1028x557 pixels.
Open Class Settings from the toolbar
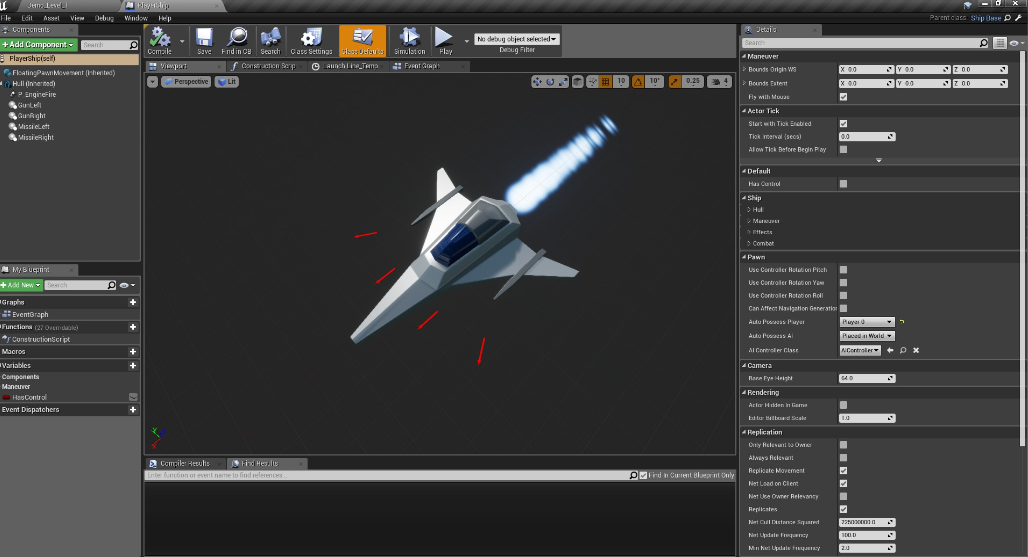[311, 41]
